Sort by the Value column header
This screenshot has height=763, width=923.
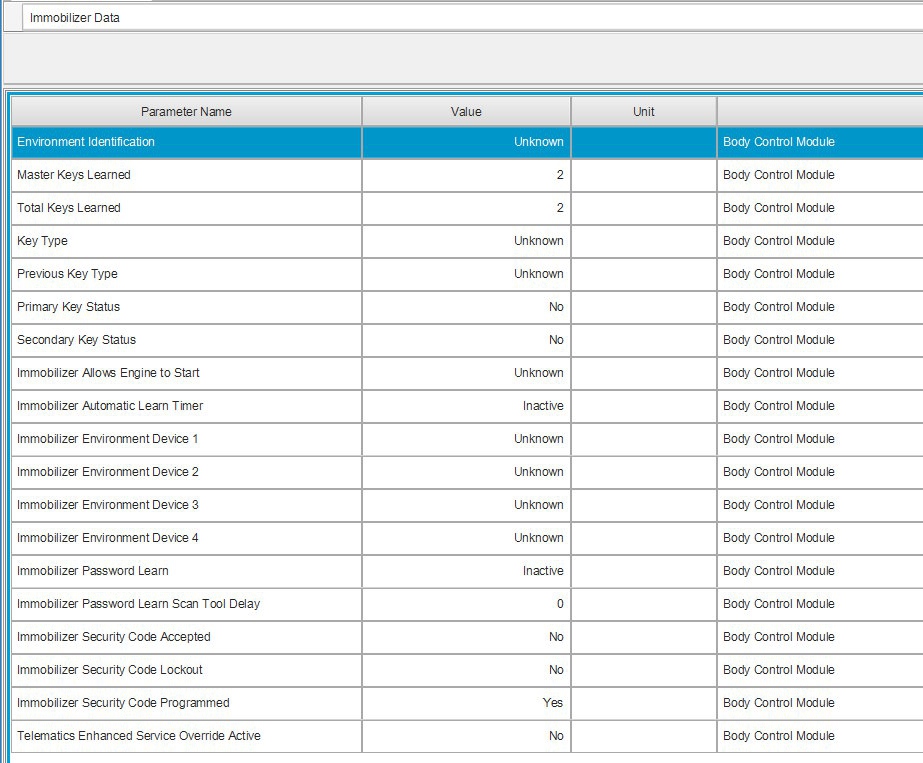[x=466, y=111]
